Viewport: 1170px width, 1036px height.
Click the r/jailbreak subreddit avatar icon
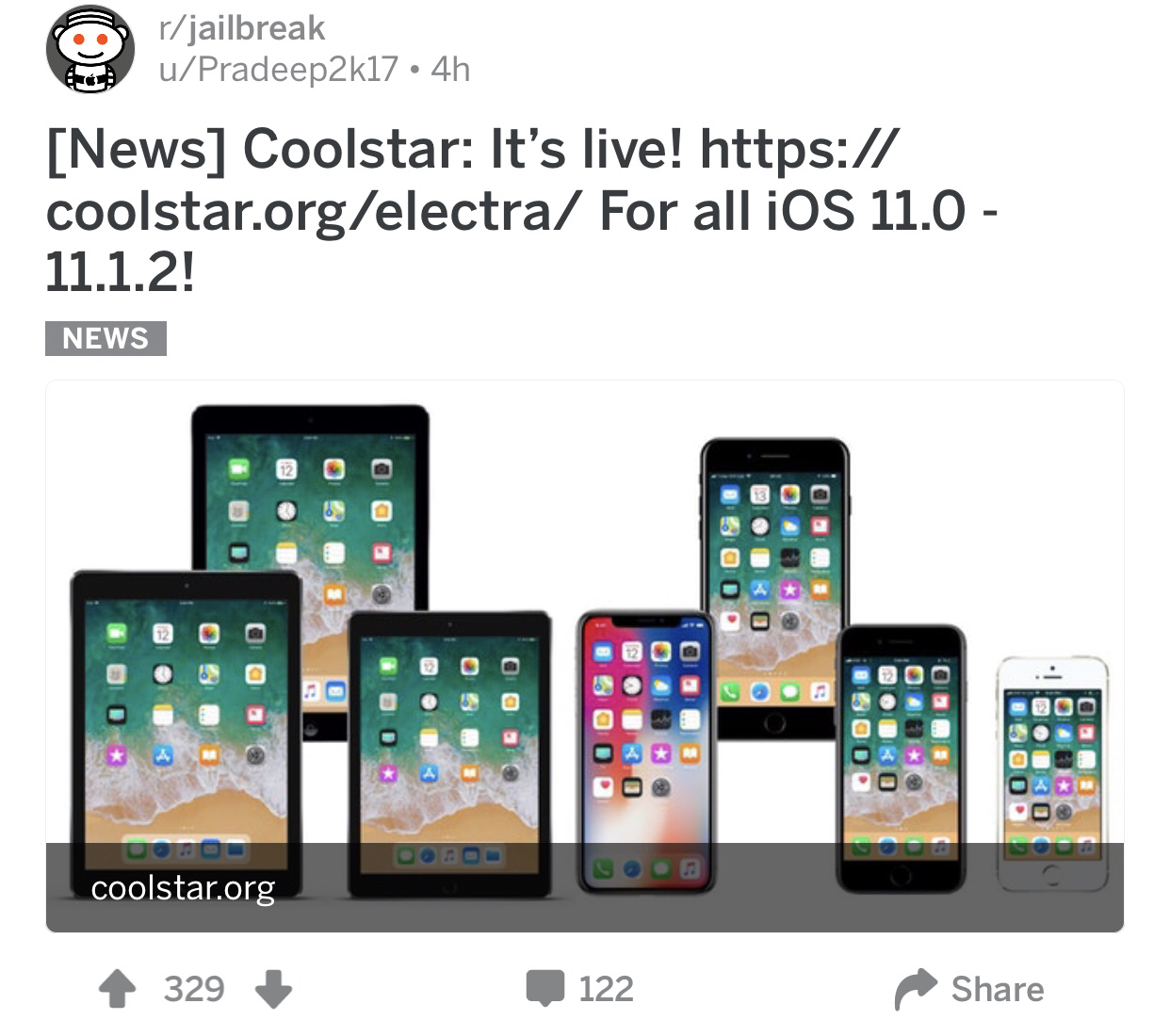90,49
